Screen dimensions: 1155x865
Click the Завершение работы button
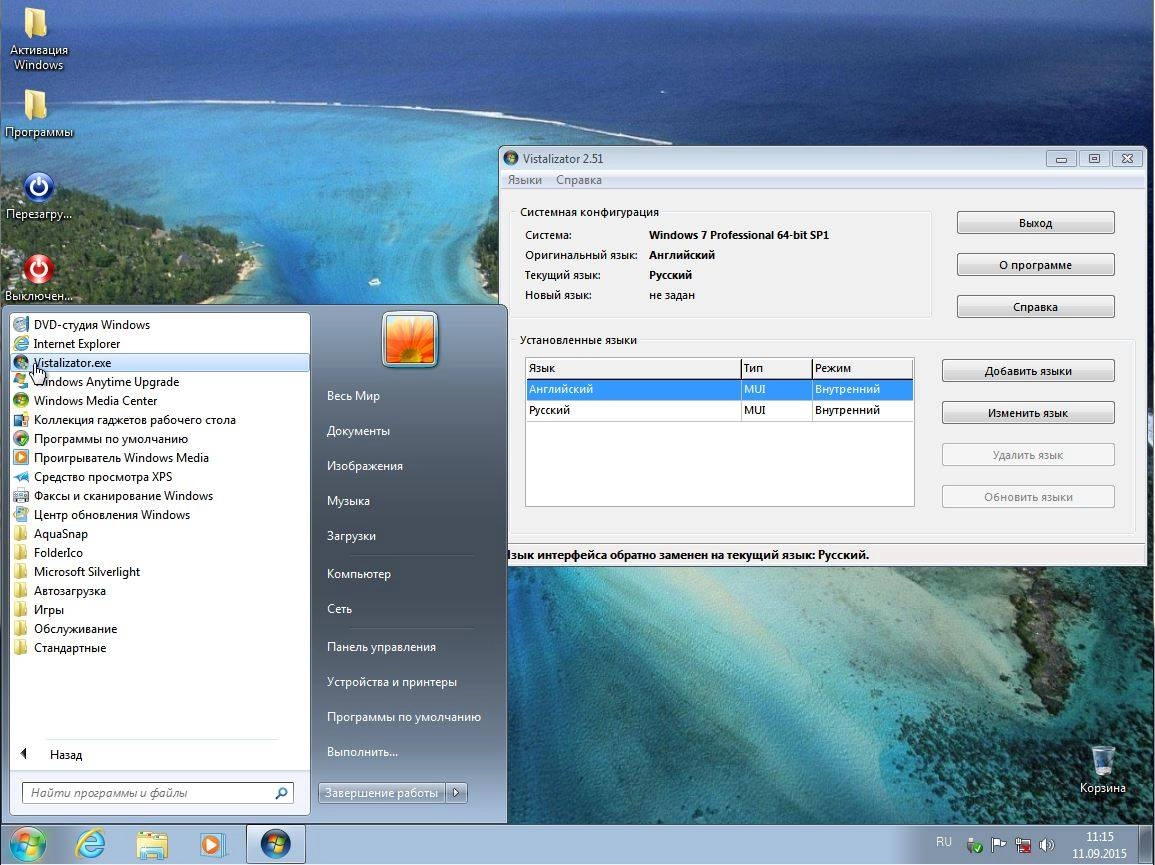(382, 793)
